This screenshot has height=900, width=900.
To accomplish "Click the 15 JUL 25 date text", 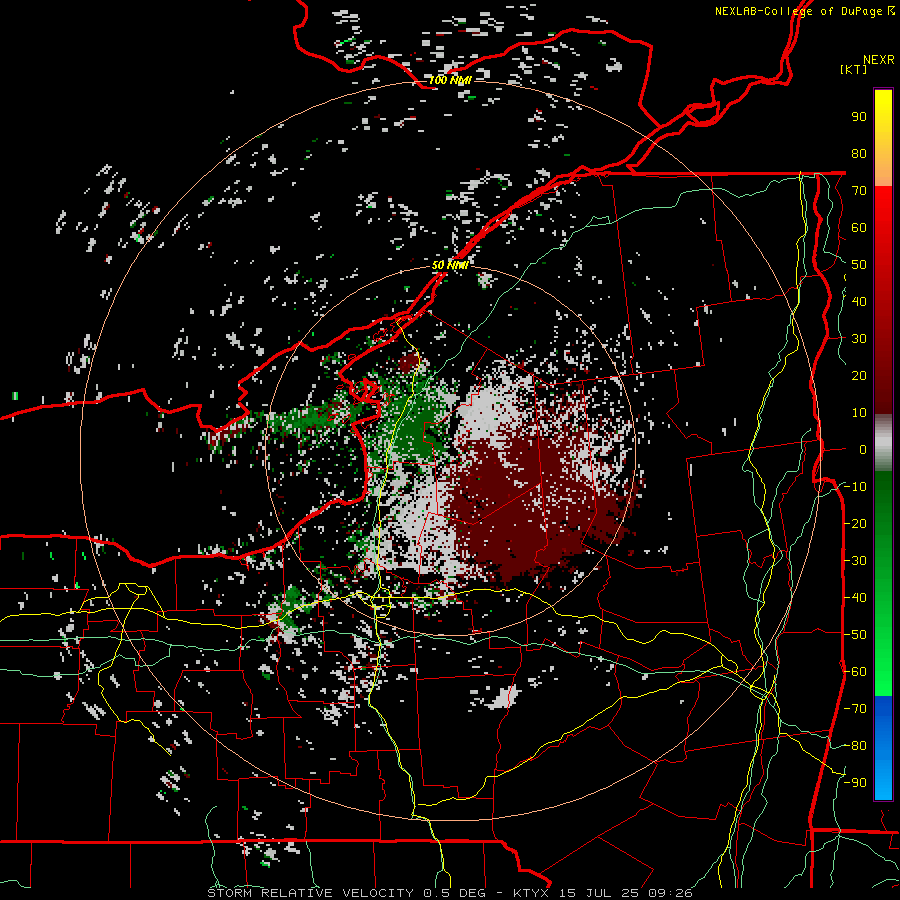I will tap(598, 893).
